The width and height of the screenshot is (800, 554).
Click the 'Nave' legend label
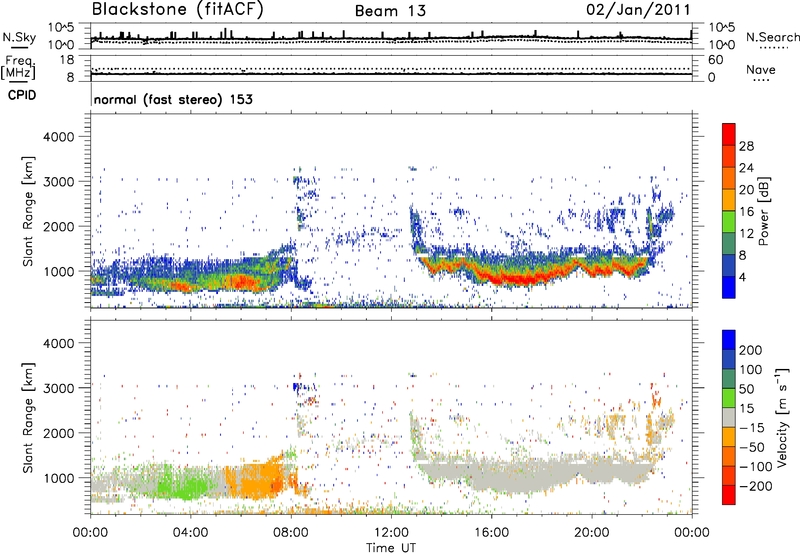click(x=760, y=69)
